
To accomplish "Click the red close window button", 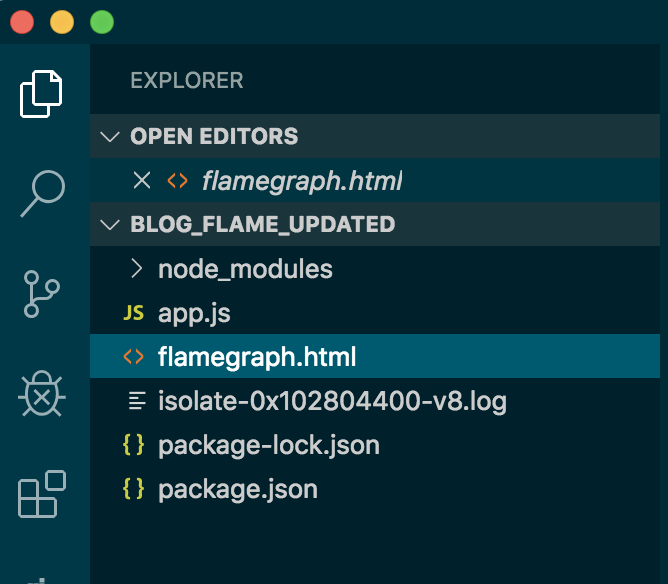I will (22, 22).
